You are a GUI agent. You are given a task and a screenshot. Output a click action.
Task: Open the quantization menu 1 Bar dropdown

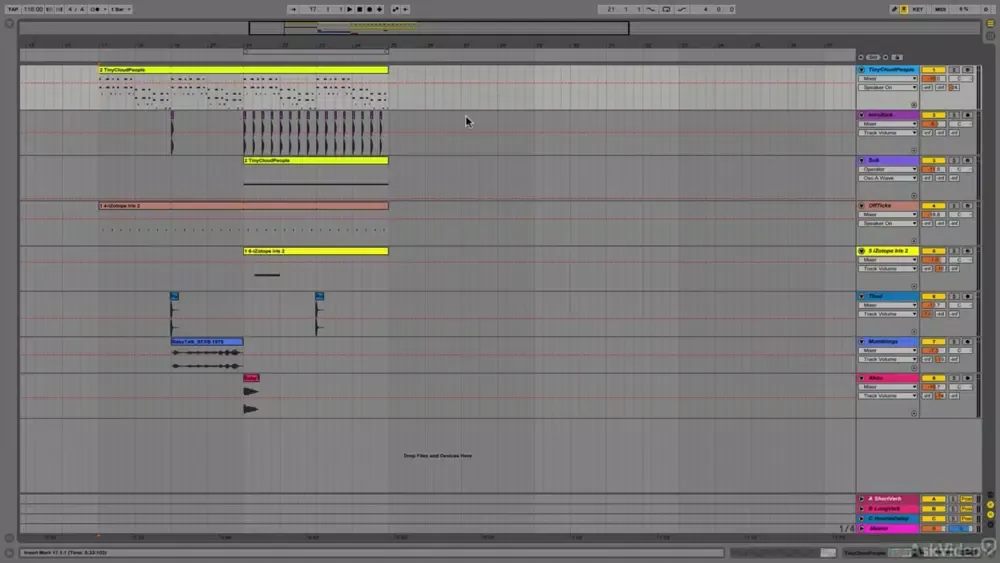[x=121, y=10]
